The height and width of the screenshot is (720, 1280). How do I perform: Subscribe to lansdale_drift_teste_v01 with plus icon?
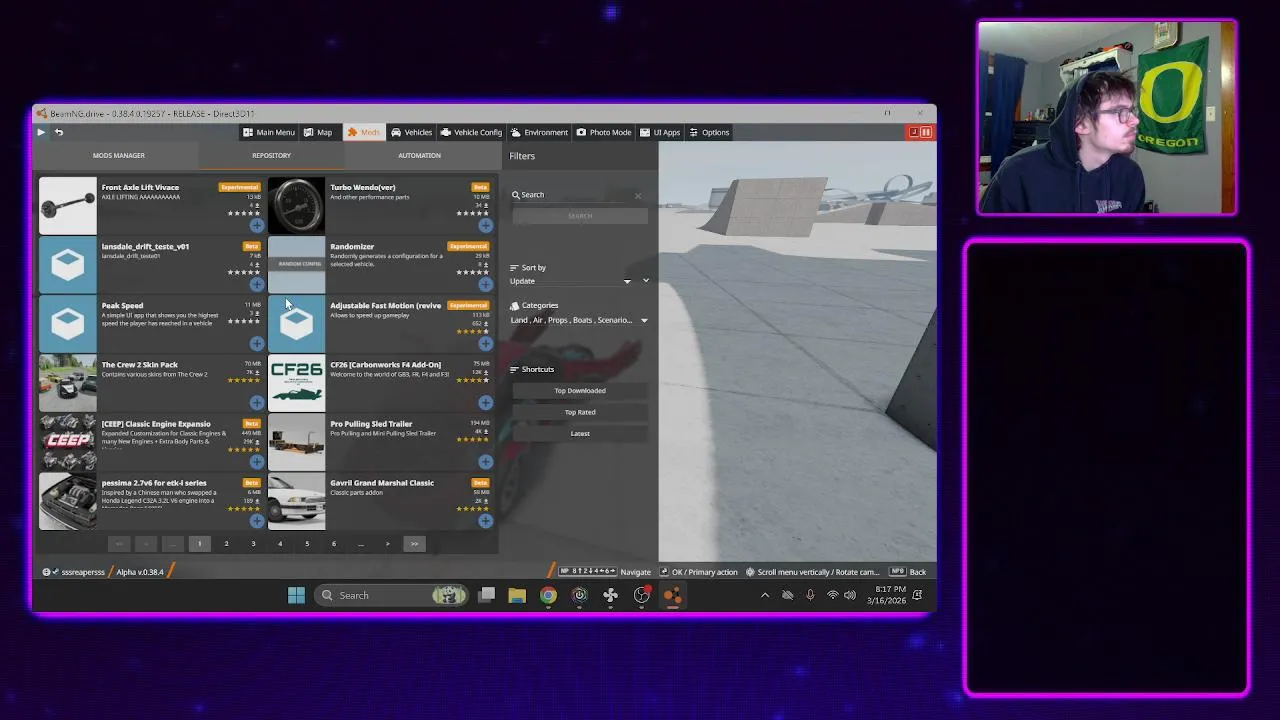[x=257, y=284]
